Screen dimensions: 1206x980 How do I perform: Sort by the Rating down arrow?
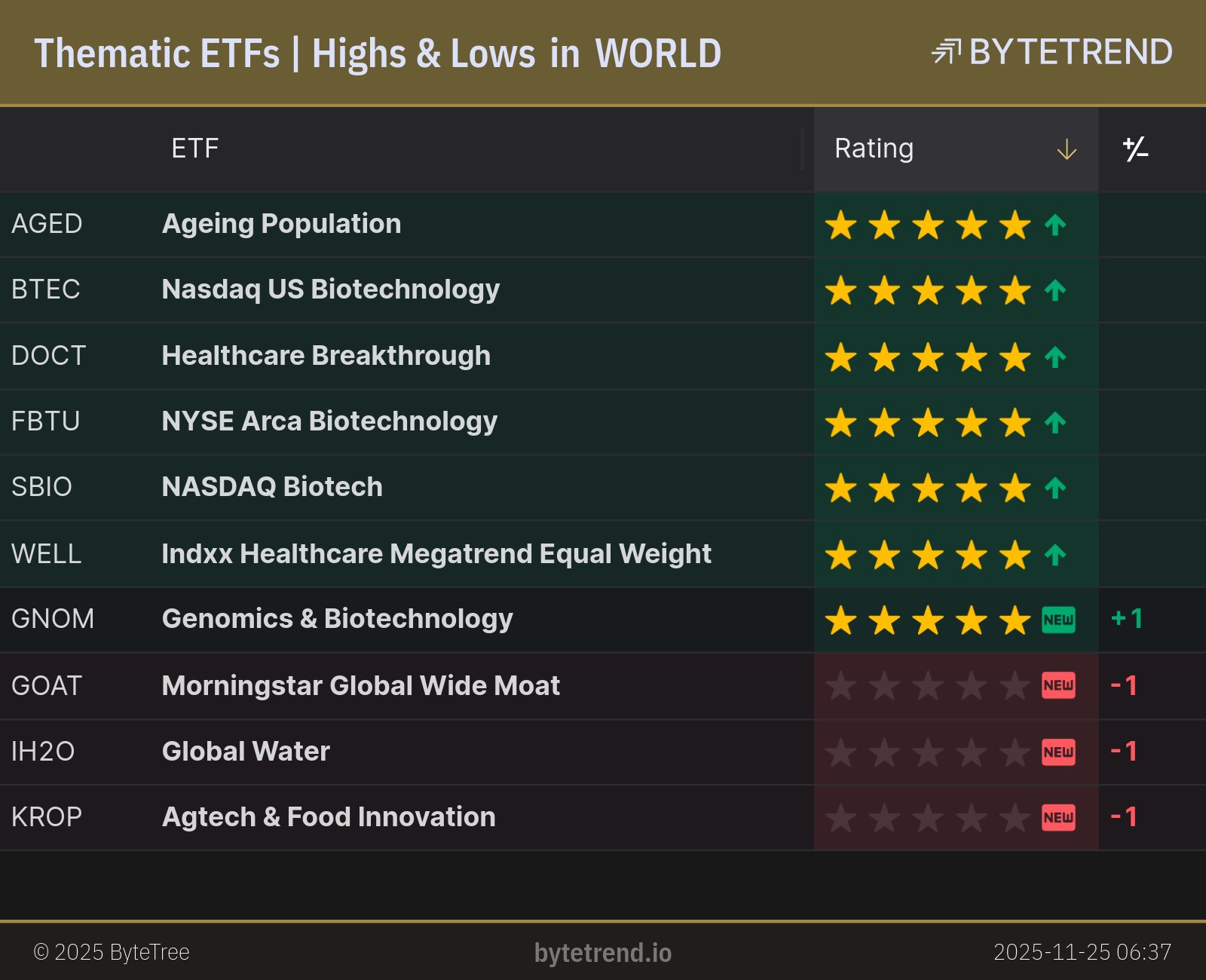coord(1066,149)
